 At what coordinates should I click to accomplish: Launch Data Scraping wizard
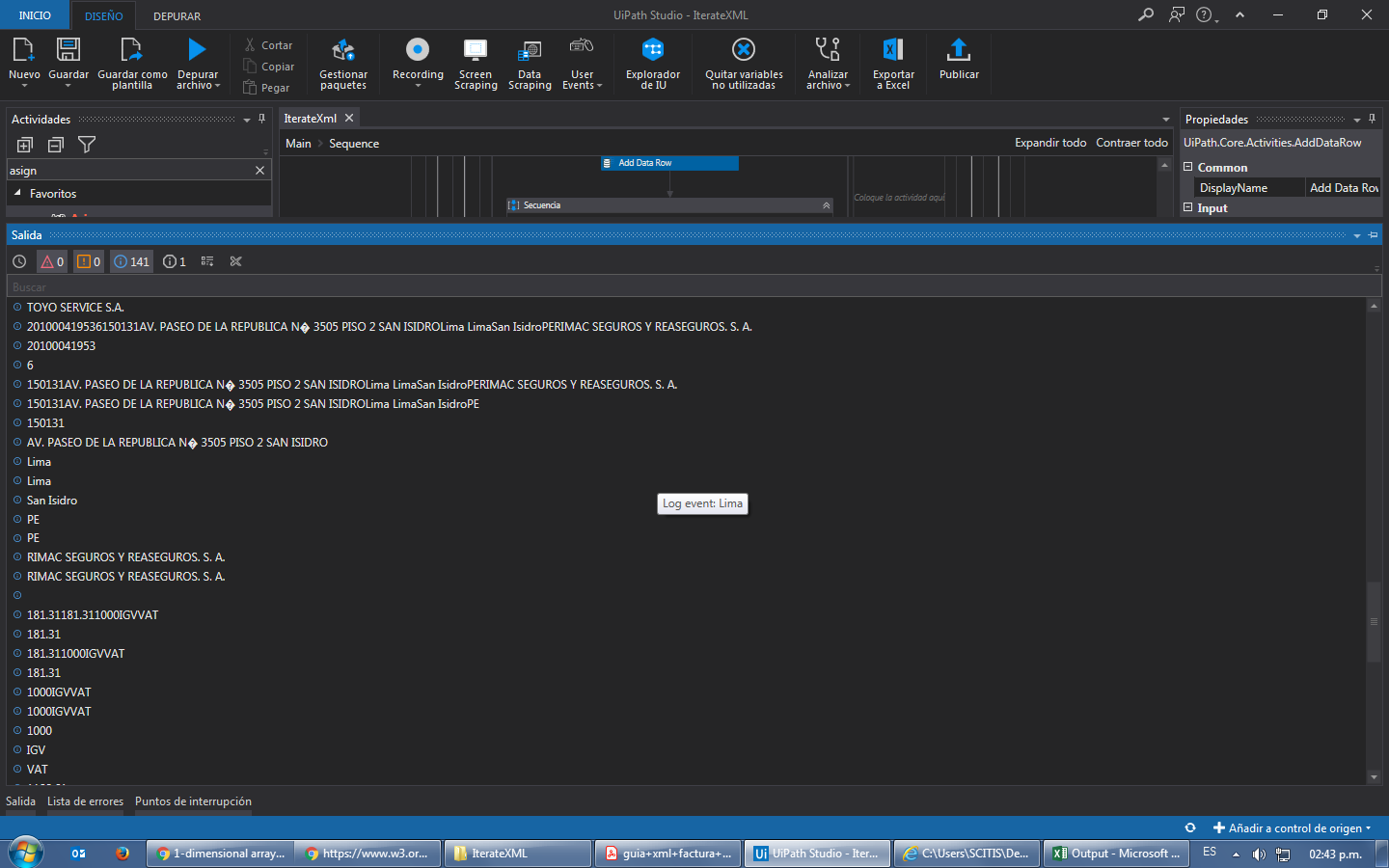pyautogui.click(x=530, y=63)
